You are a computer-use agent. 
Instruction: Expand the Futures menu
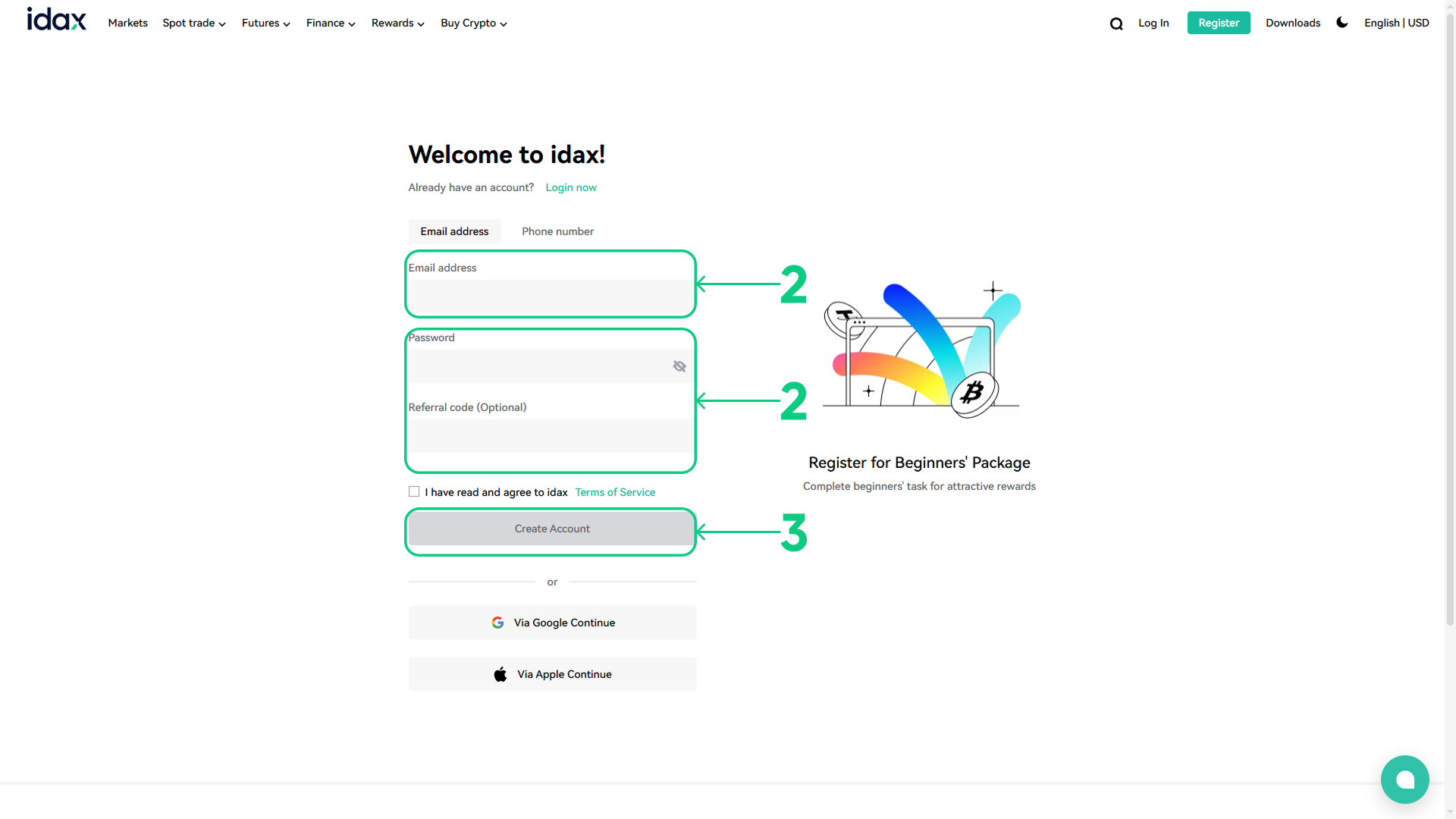pyautogui.click(x=265, y=24)
